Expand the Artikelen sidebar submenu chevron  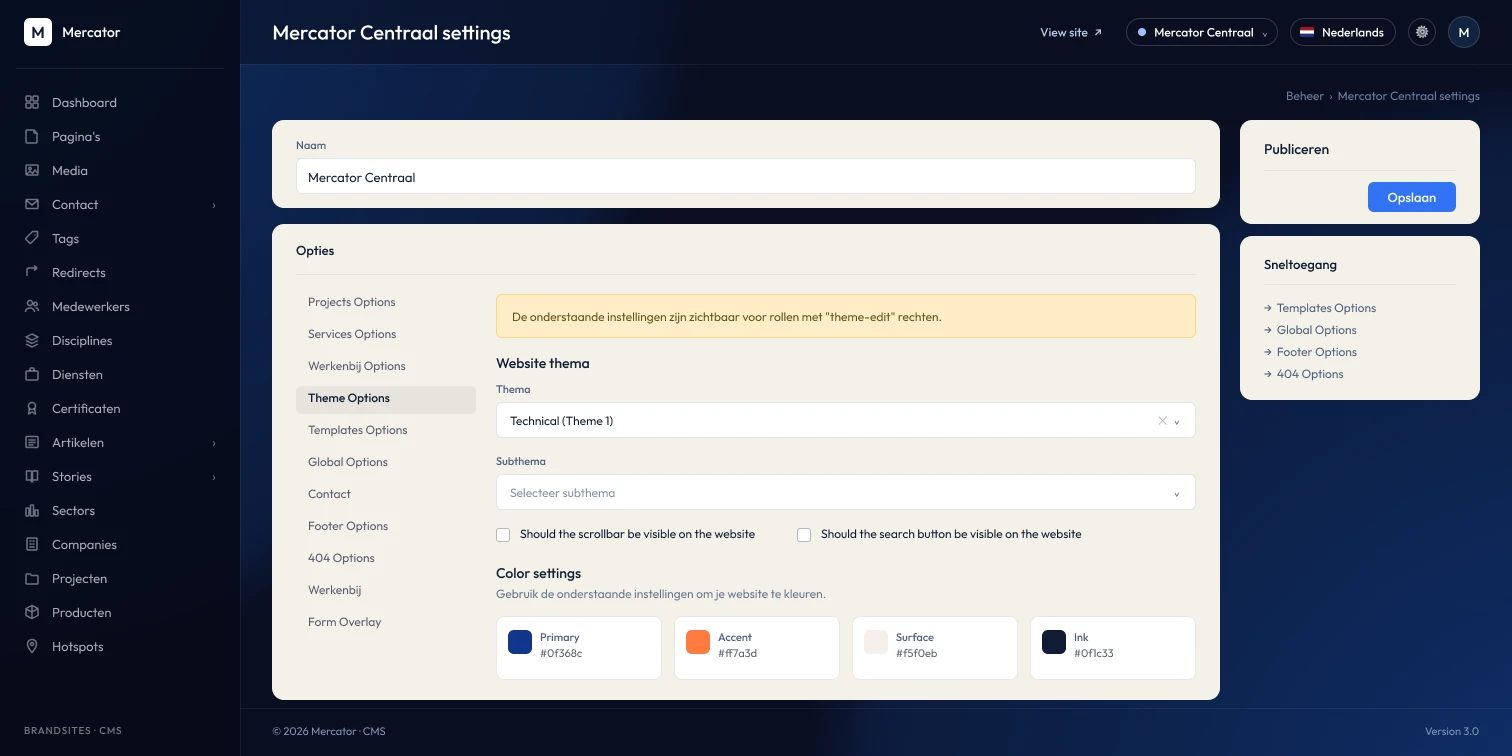[x=214, y=443]
